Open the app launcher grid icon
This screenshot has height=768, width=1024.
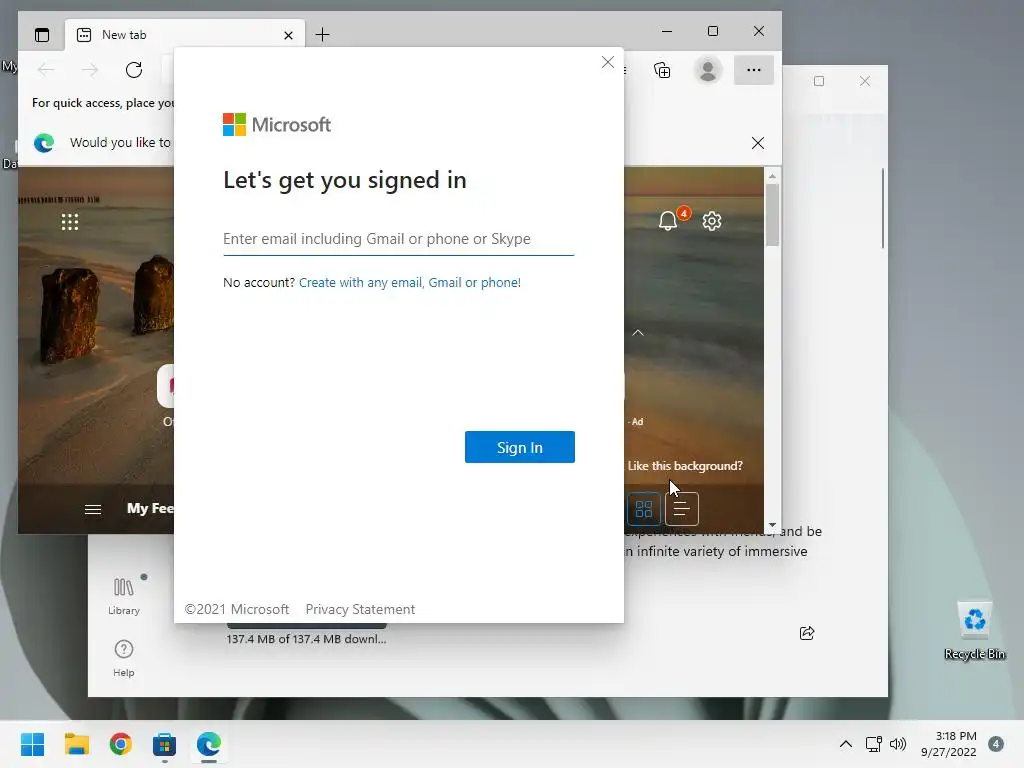coord(70,222)
